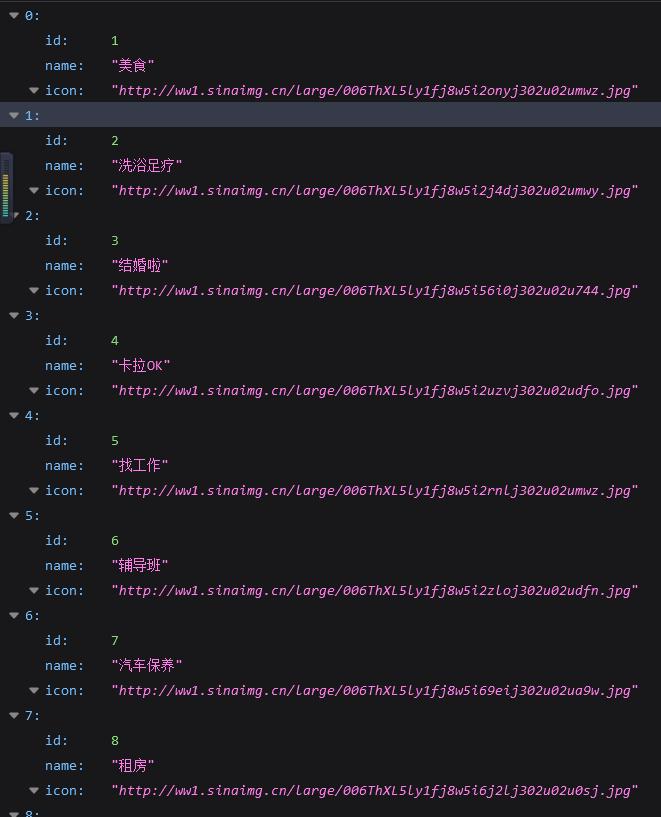Click the name value "辅导班"
Viewport: 661px width, 817px height.
coord(140,566)
